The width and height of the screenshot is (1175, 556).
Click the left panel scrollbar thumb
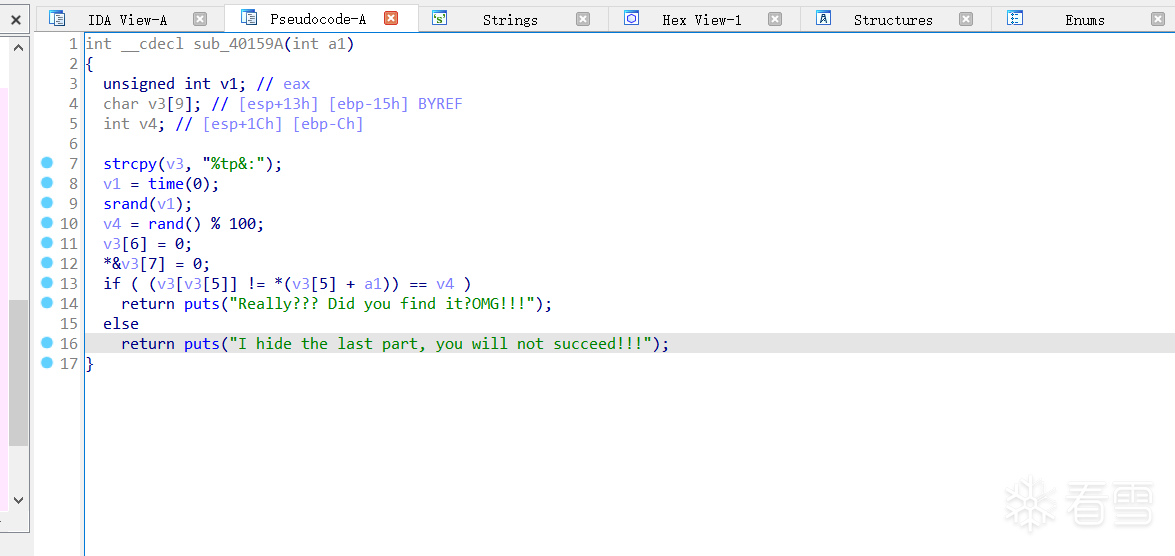pos(19,373)
